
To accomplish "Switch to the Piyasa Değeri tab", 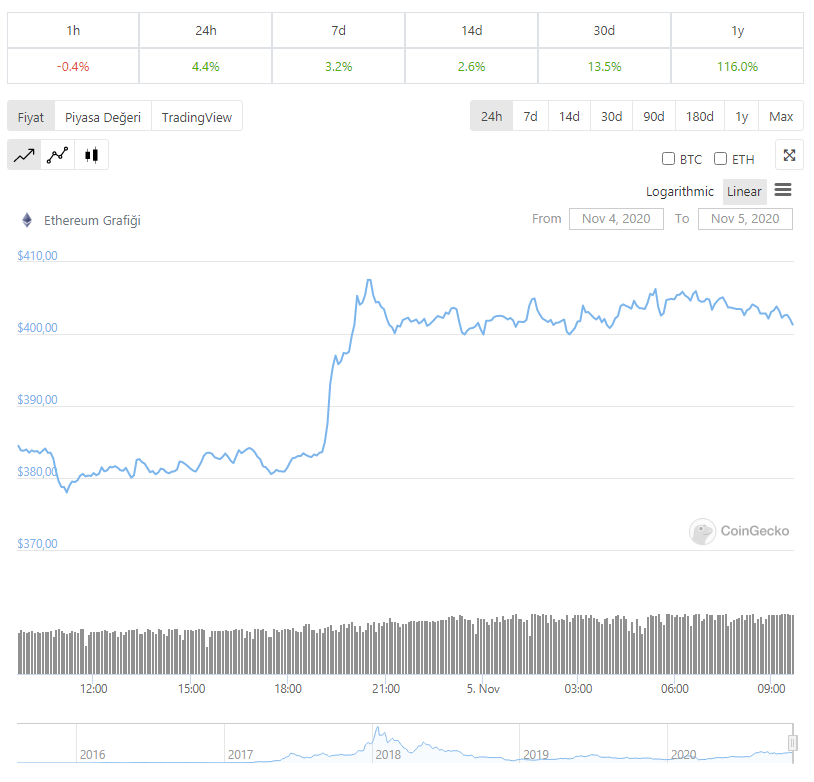I will click(x=103, y=117).
